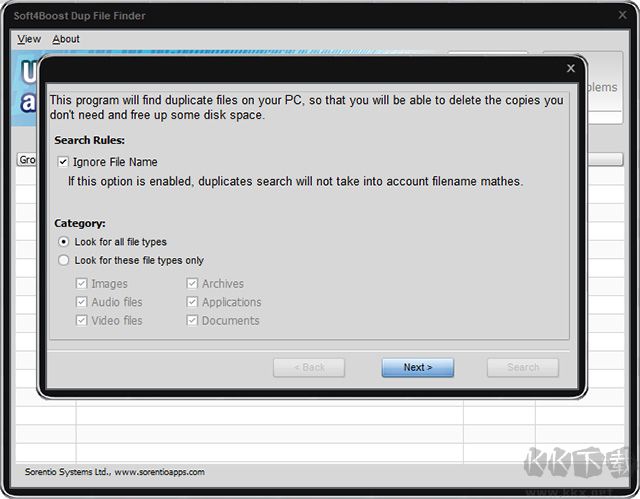Click the Search button in the wizard
Viewport: 640px width, 499px height.
[x=523, y=368]
